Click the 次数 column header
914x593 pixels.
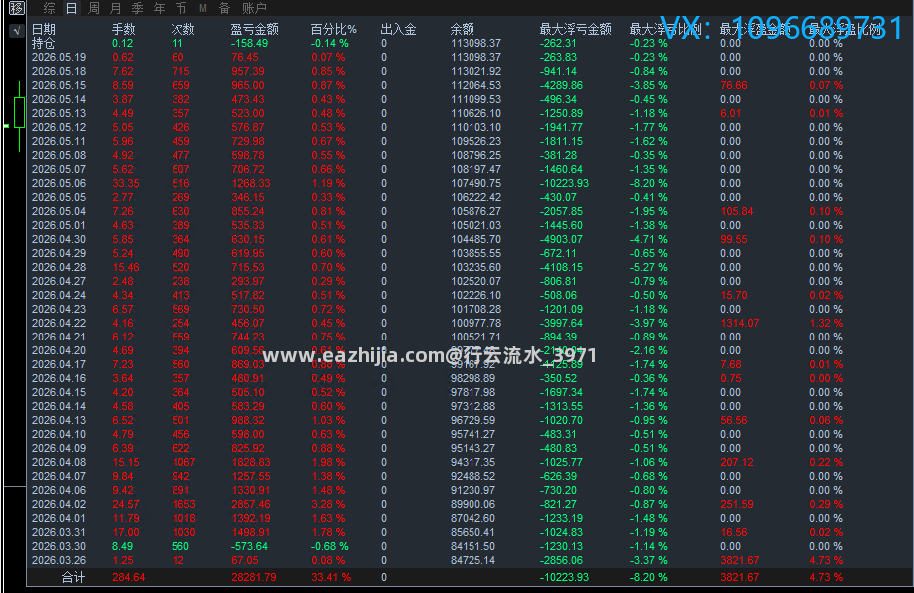[x=183, y=29]
